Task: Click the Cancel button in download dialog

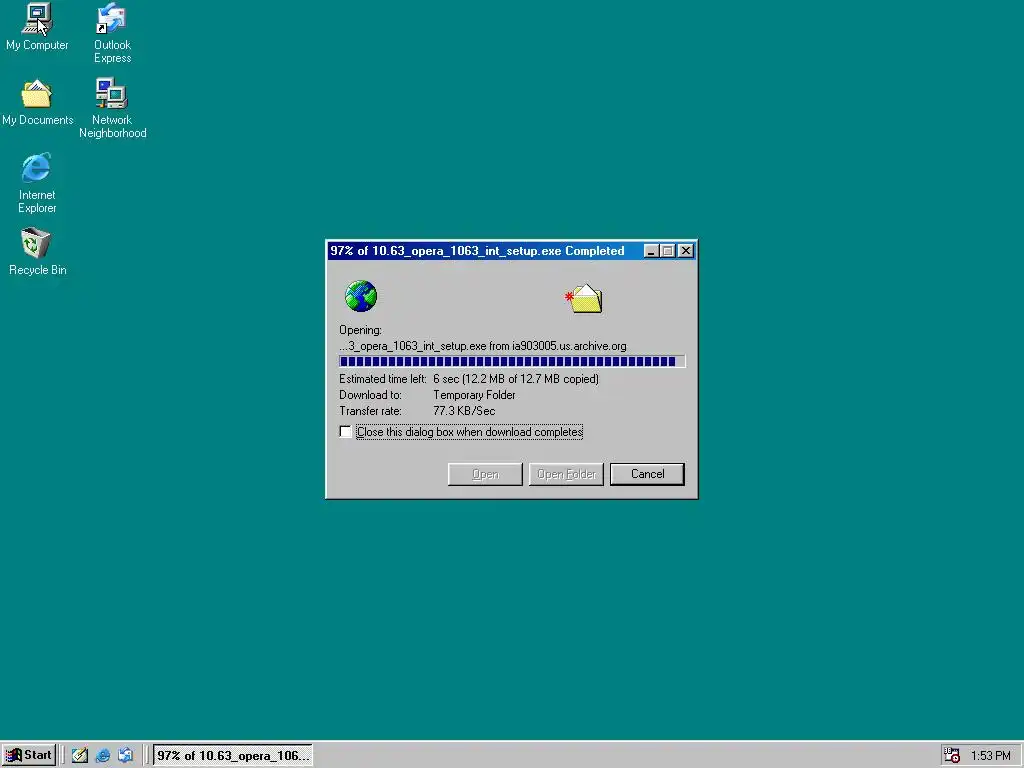Action: point(647,474)
